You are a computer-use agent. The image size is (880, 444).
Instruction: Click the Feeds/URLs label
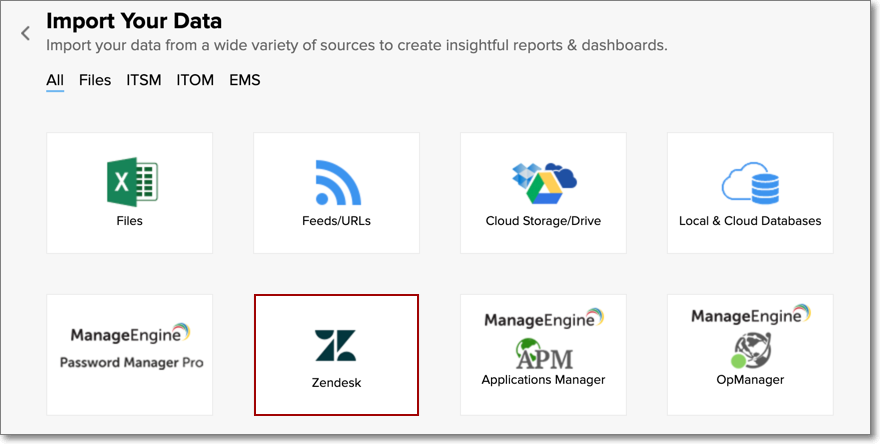pos(337,221)
